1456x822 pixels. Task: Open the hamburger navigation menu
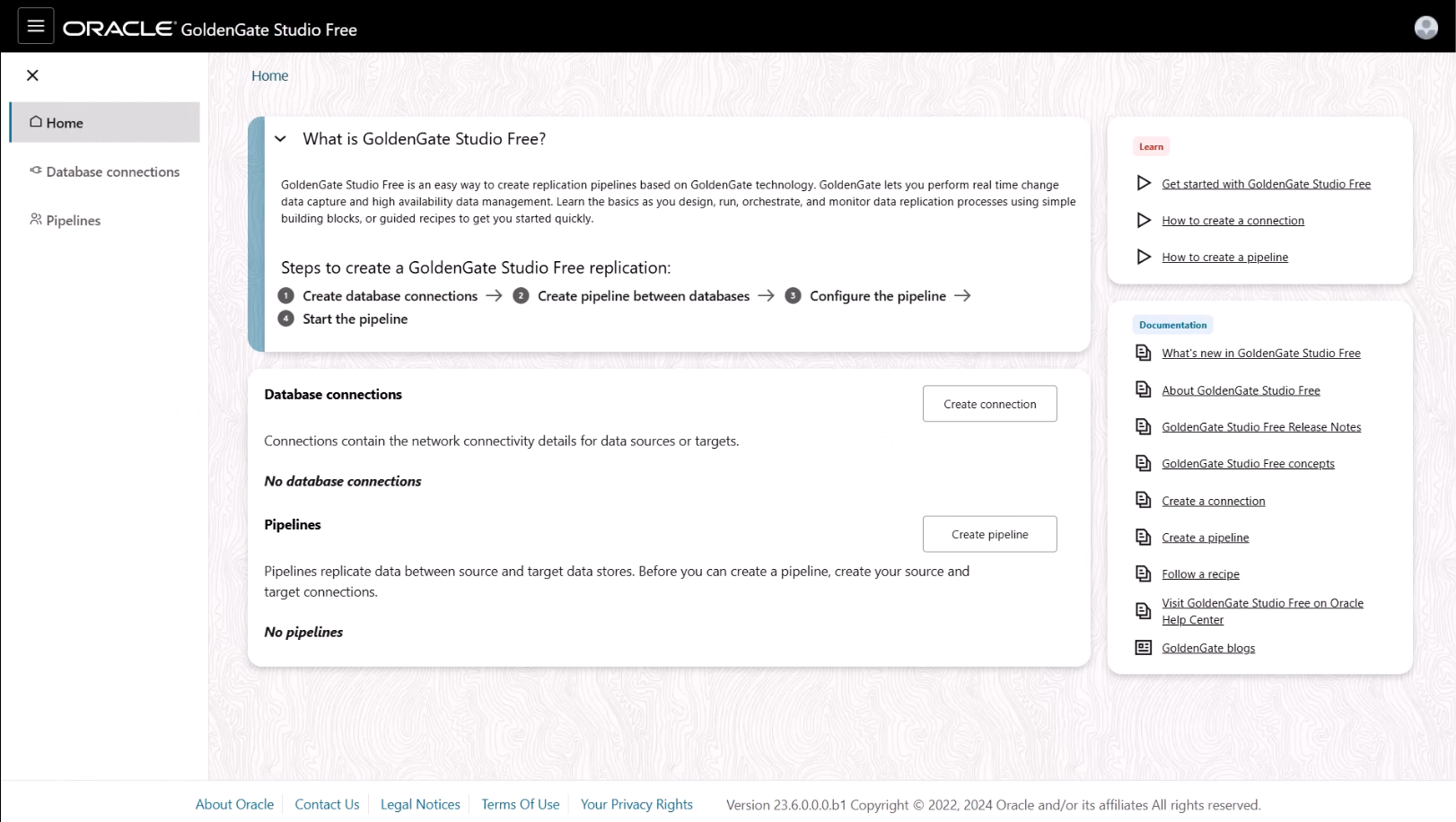coord(36,26)
